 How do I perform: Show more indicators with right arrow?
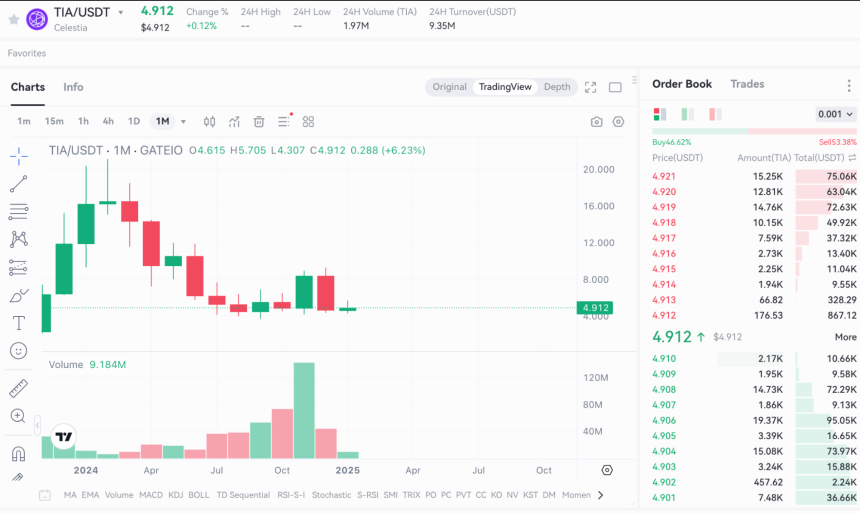601,495
